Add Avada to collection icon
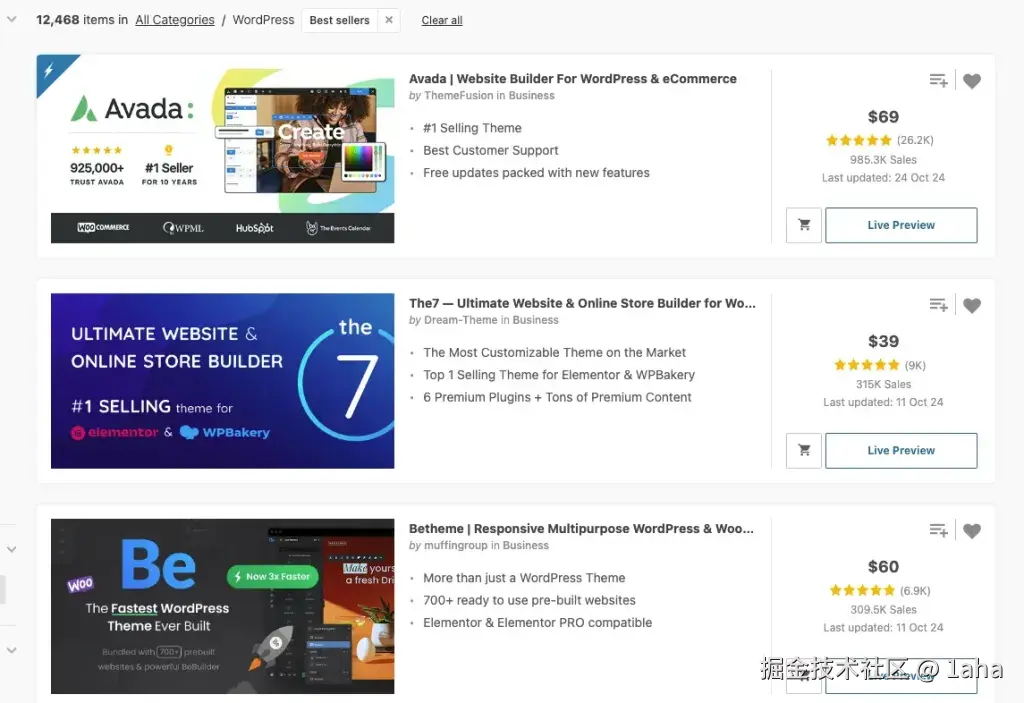The image size is (1024, 703). click(938, 81)
